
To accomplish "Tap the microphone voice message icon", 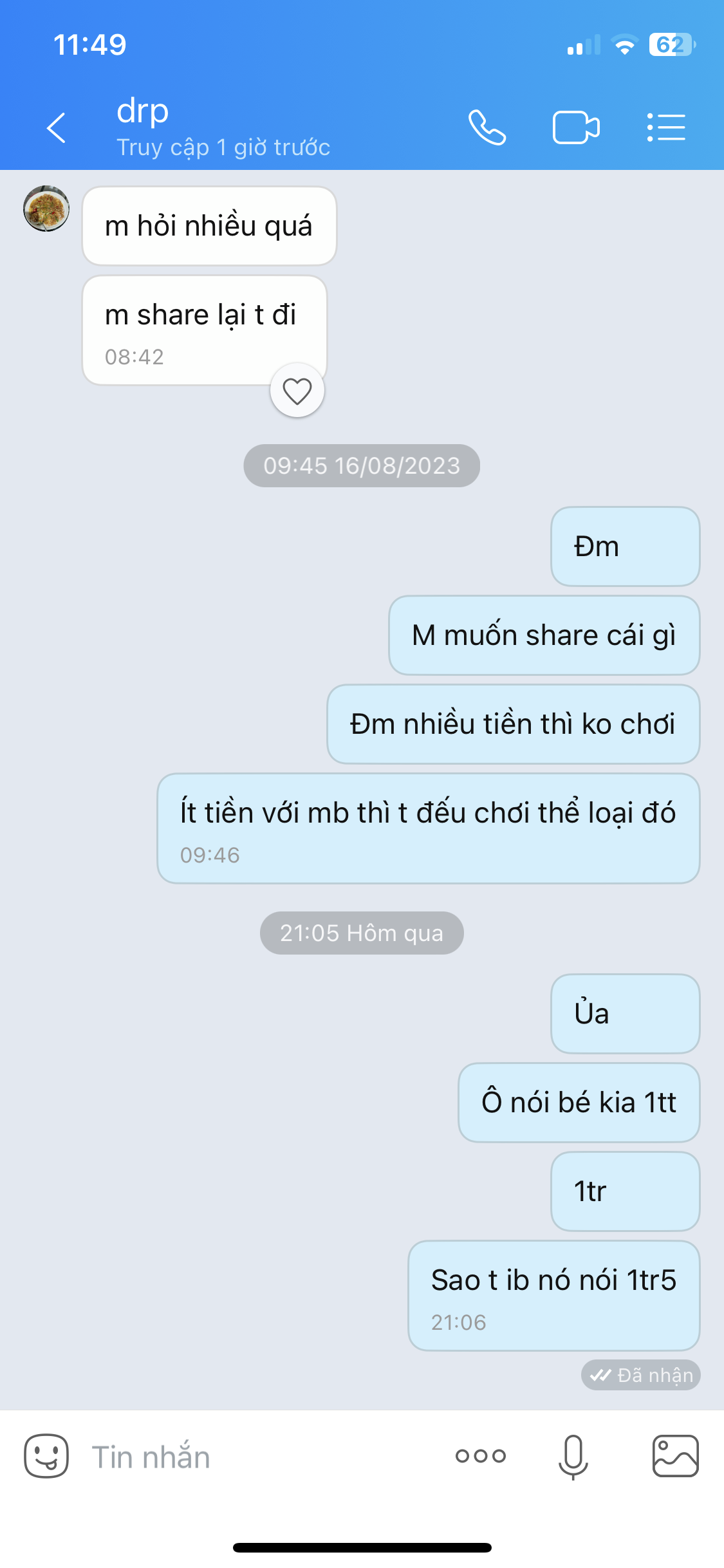I will 573,1457.
